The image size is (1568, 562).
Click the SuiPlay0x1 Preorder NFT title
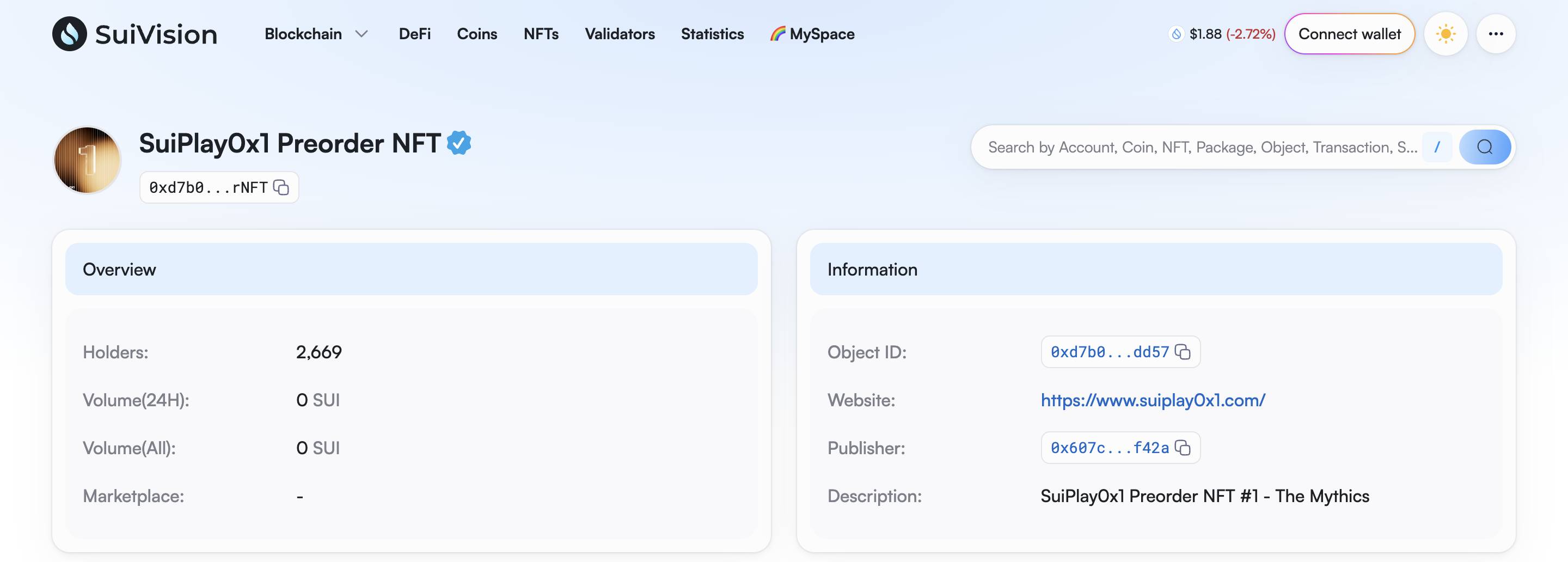pyautogui.click(x=290, y=144)
